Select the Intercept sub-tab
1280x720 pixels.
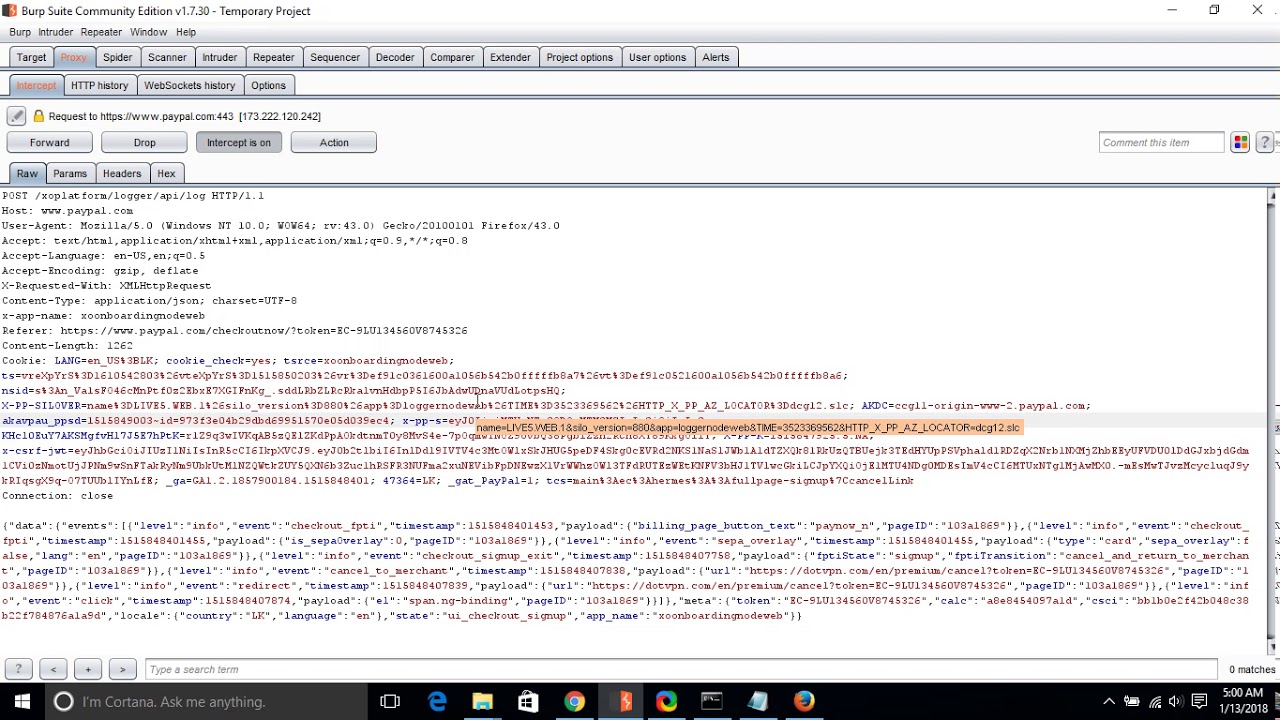(x=36, y=85)
